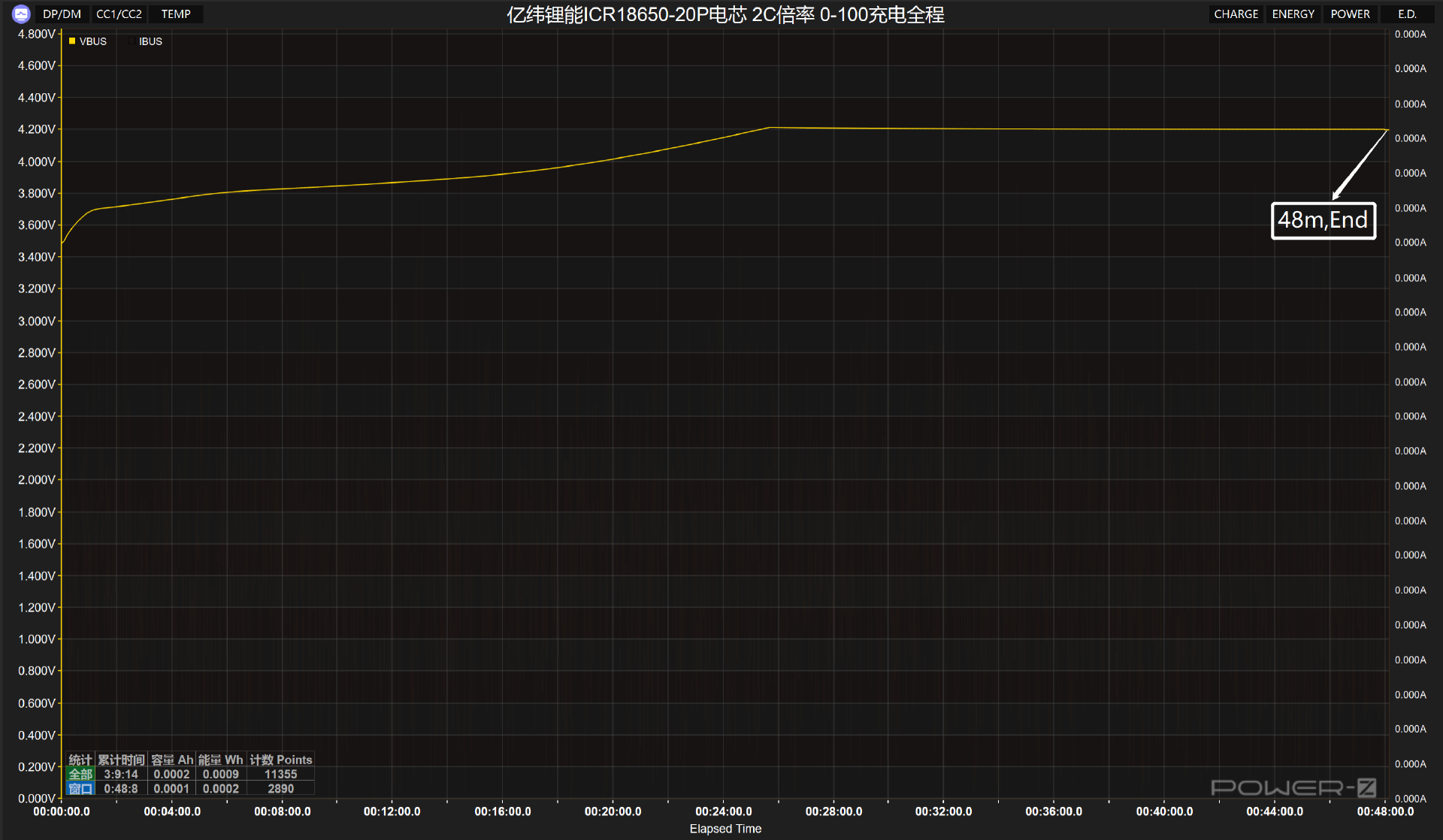The height and width of the screenshot is (840, 1443).
Task: Click the window capacity value 0.0001
Action: [172, 788]
